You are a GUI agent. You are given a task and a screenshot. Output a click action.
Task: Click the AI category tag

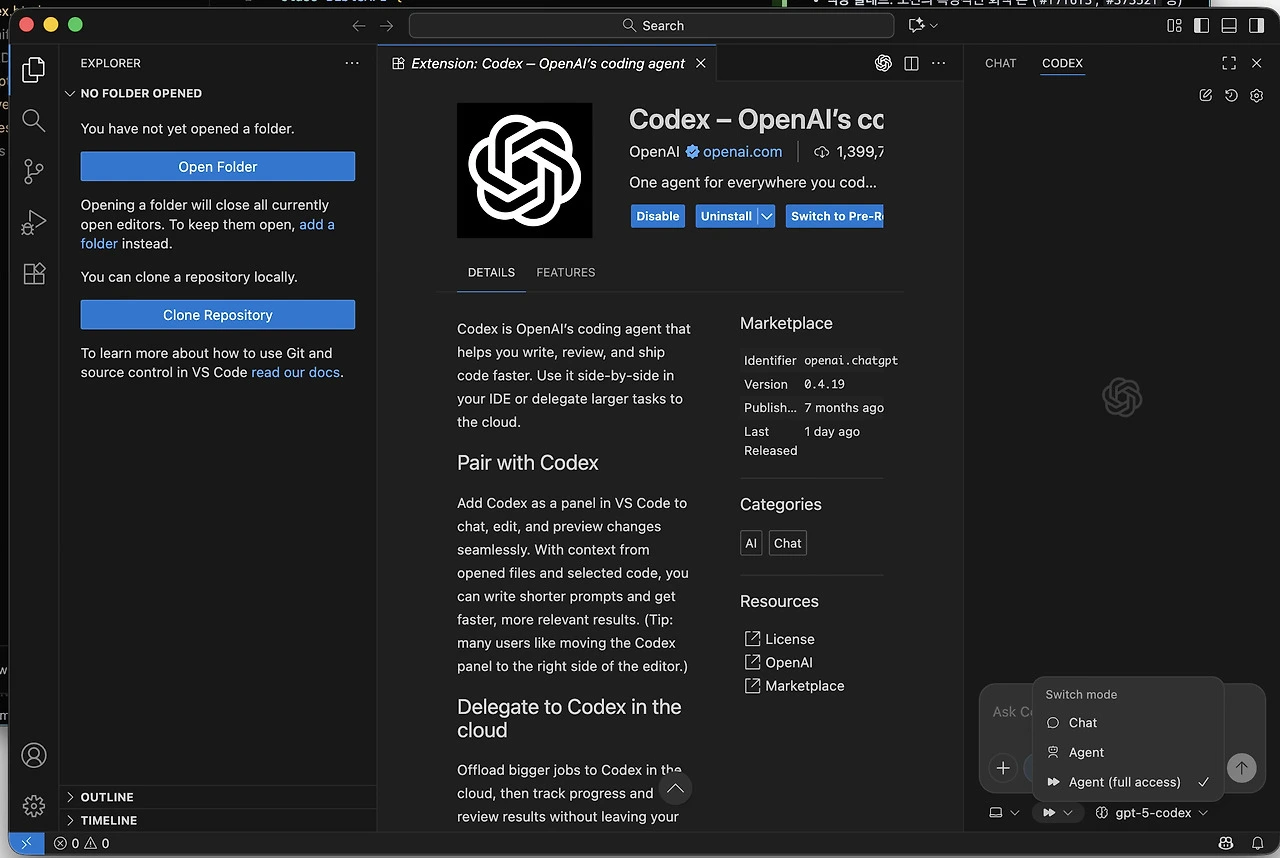coord(751,543)
